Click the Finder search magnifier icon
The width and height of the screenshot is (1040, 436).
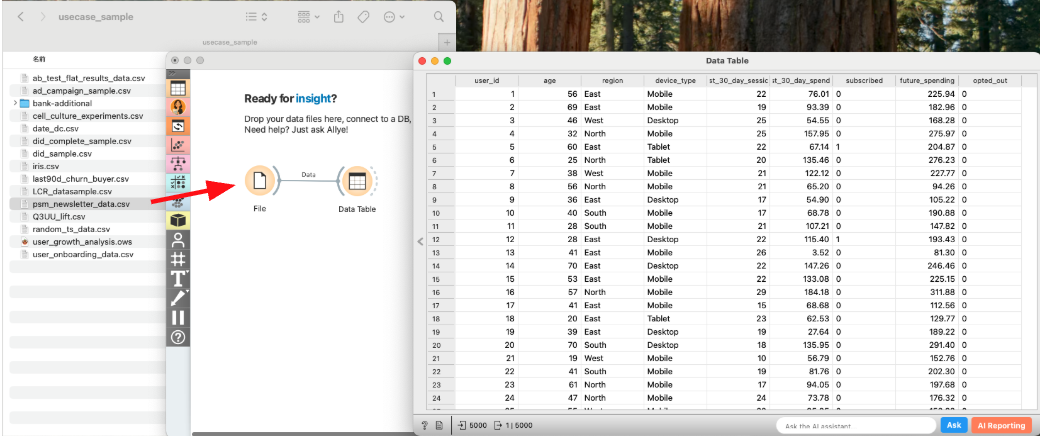click(438, 17)
